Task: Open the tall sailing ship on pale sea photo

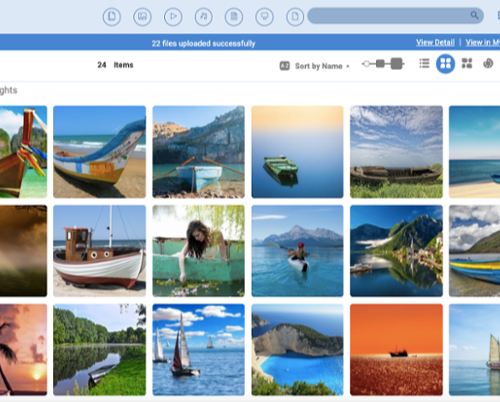Action: coord(474,350)
